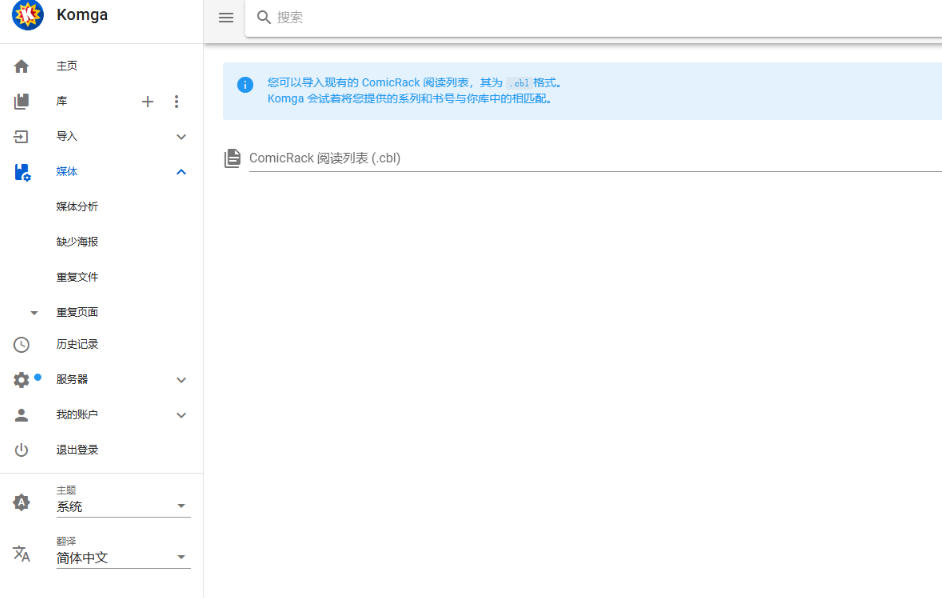Open 重复文件 menu item
Image resolution: width=942 pixels, height=598 pixels.
coord(77,277)
